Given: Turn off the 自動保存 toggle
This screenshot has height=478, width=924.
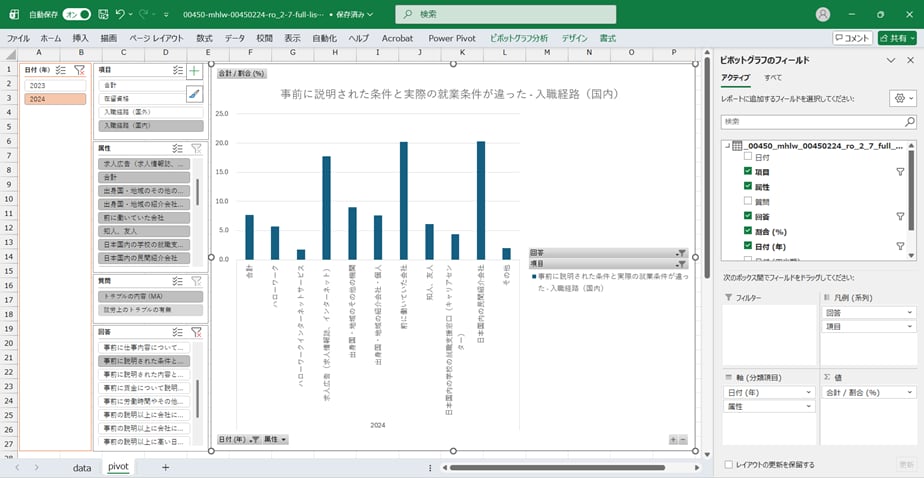Looking at the screenshot, I should (x=77, y=14).
